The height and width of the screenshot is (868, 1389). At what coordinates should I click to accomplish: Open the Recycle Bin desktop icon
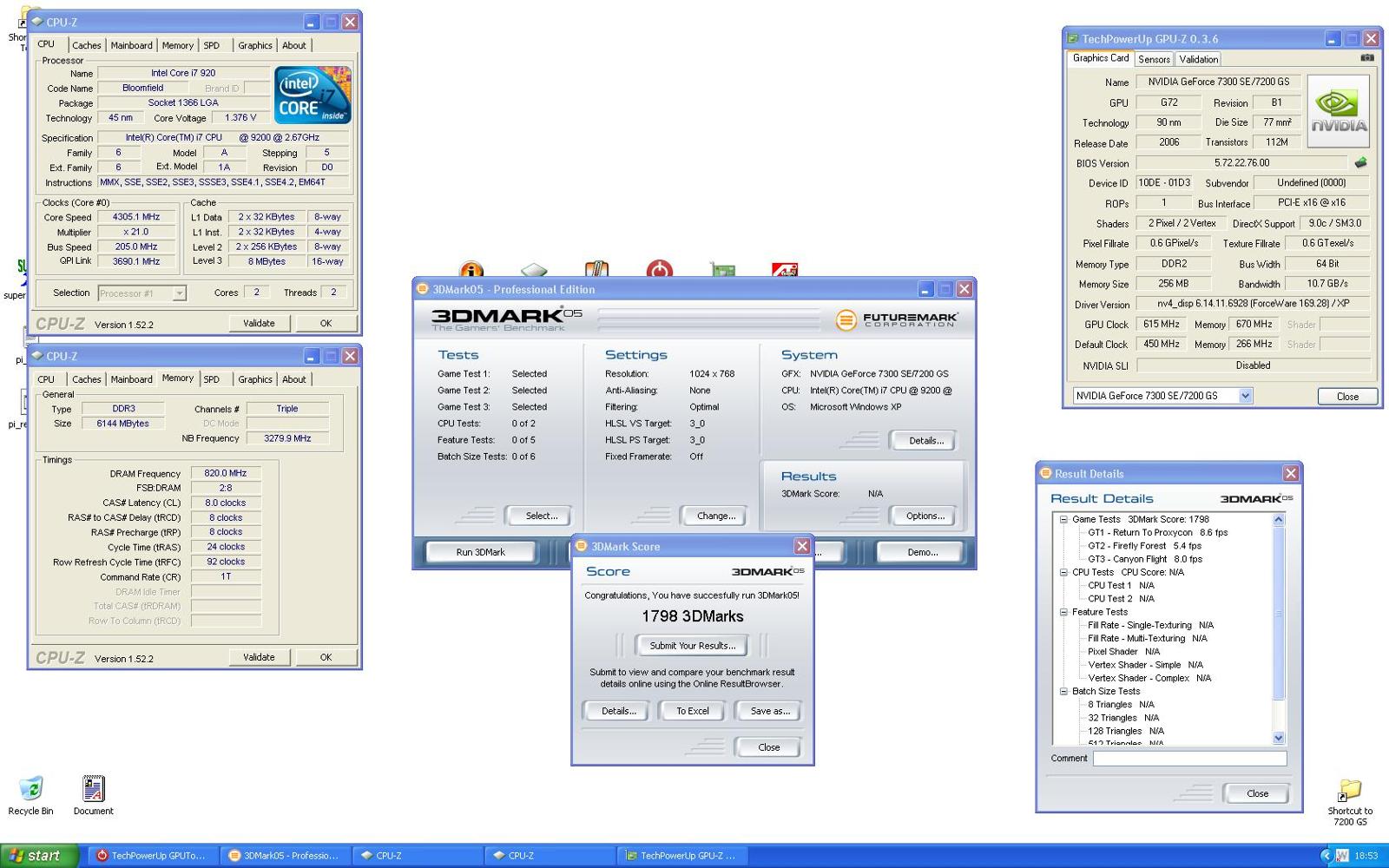click(x=30, y=794)
